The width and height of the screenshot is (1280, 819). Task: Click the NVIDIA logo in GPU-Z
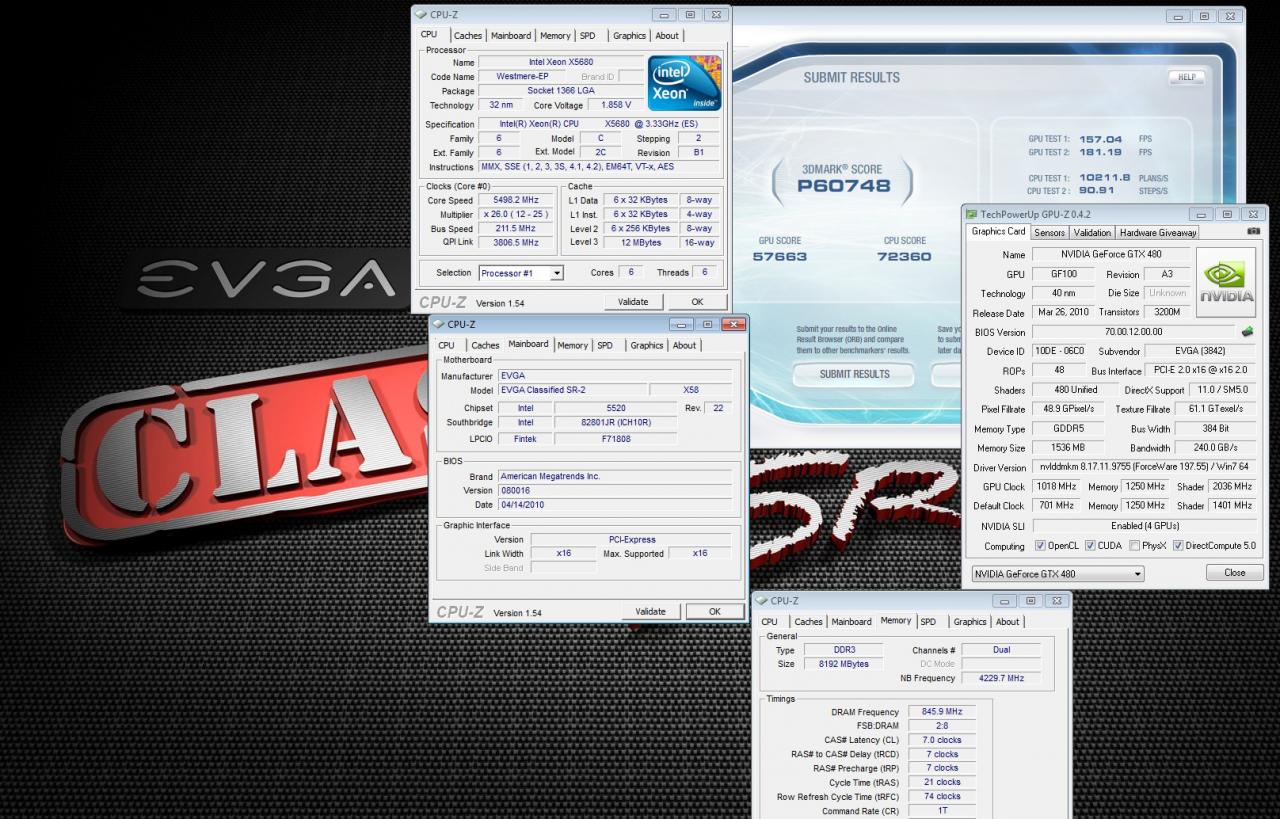pos(1226,282)
